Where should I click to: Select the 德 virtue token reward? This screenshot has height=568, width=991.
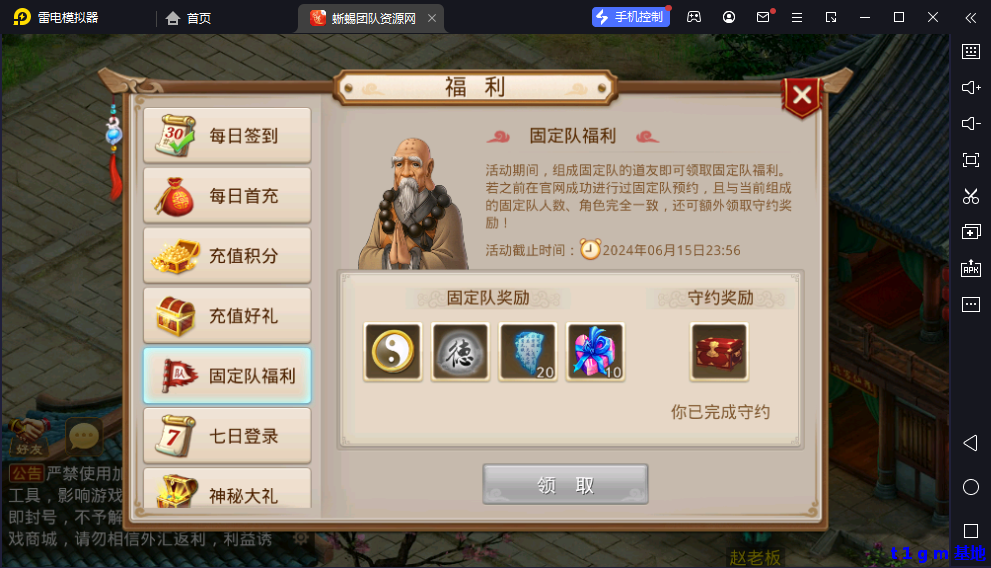pyautogui.click(x=460, y=352)
